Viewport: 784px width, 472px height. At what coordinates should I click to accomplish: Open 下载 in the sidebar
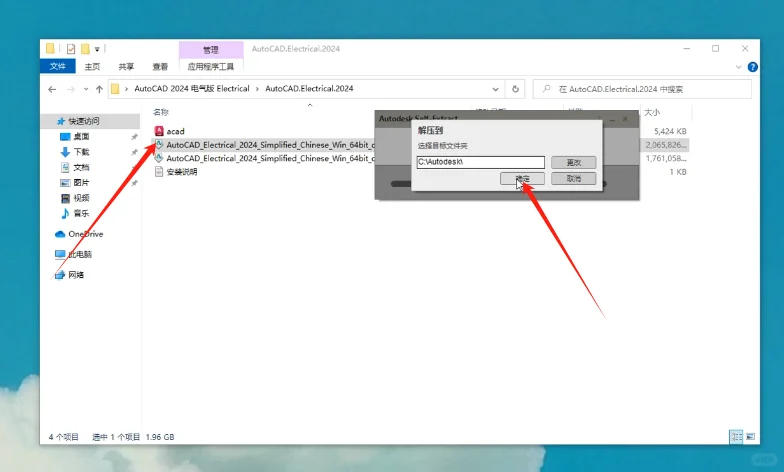pos(81,152)
